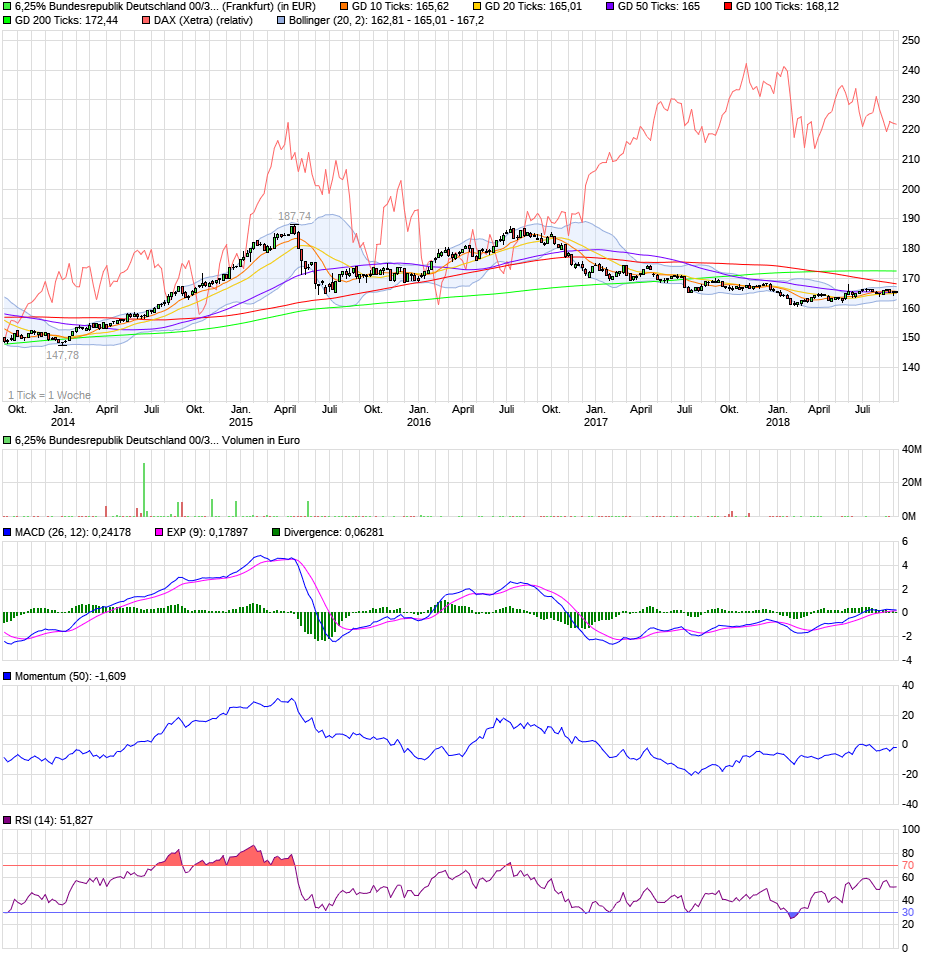
Task: Click the 'GD 10 Ticks: 165,62' label
Action: click(401, 7)
